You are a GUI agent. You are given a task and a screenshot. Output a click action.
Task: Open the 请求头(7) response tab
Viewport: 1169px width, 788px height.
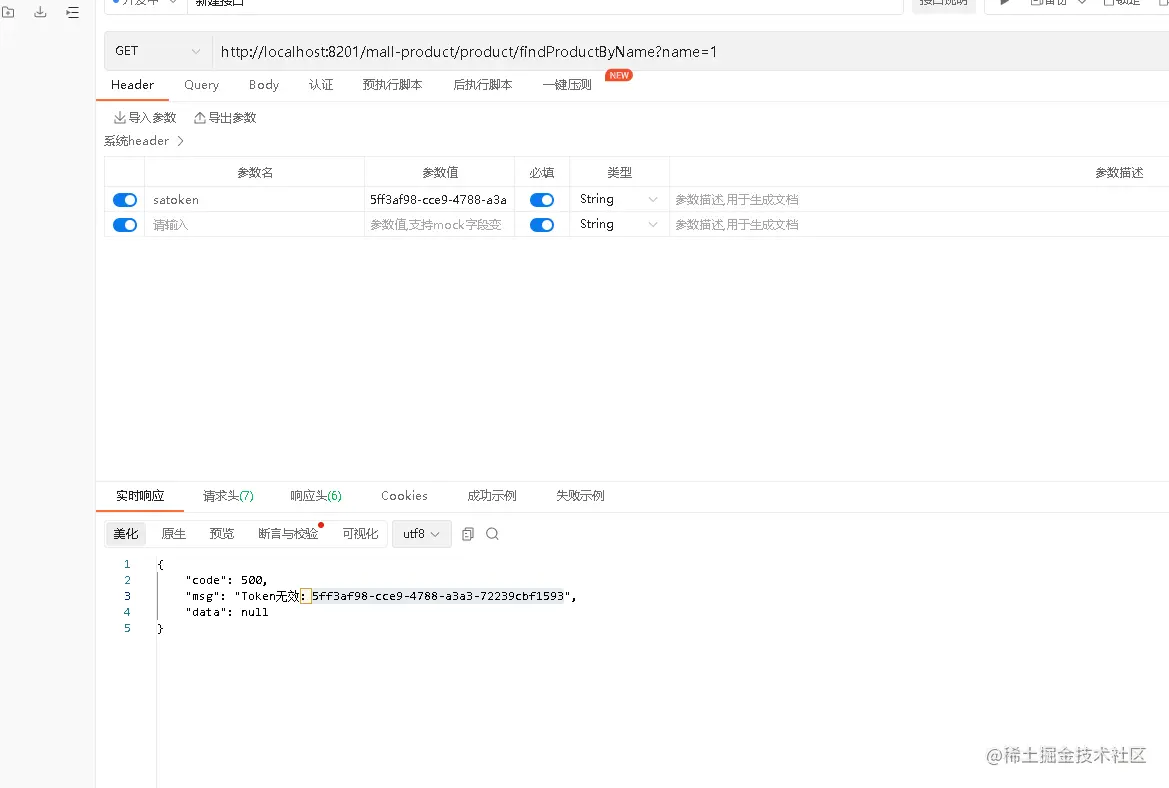227,496
